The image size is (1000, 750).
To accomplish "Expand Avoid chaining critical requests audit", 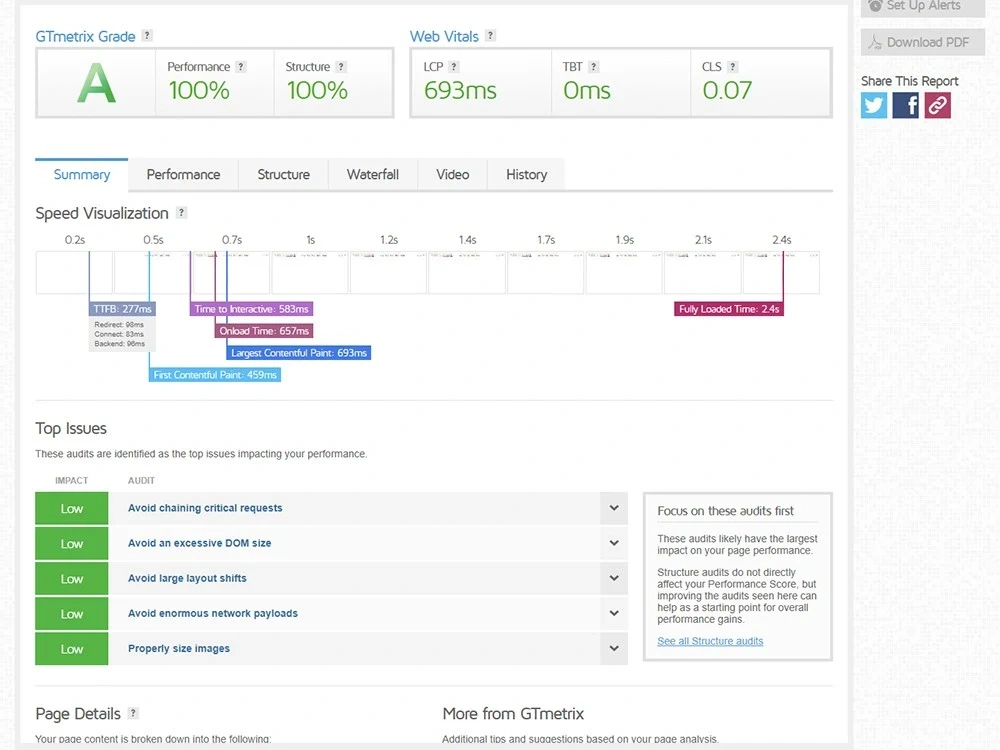I will (614, 508).
